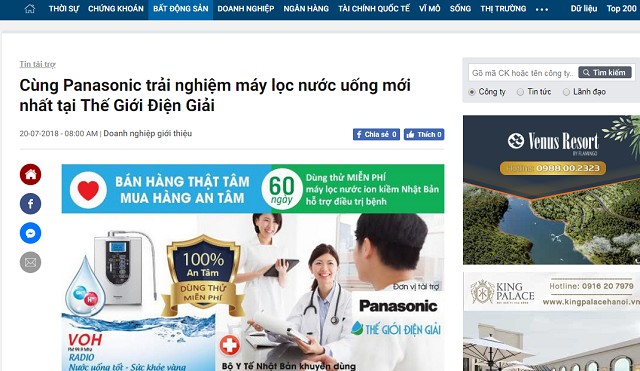Click the red heart icon in banner
The width and height of the screenshot is (640, 371).
[88, 190]
